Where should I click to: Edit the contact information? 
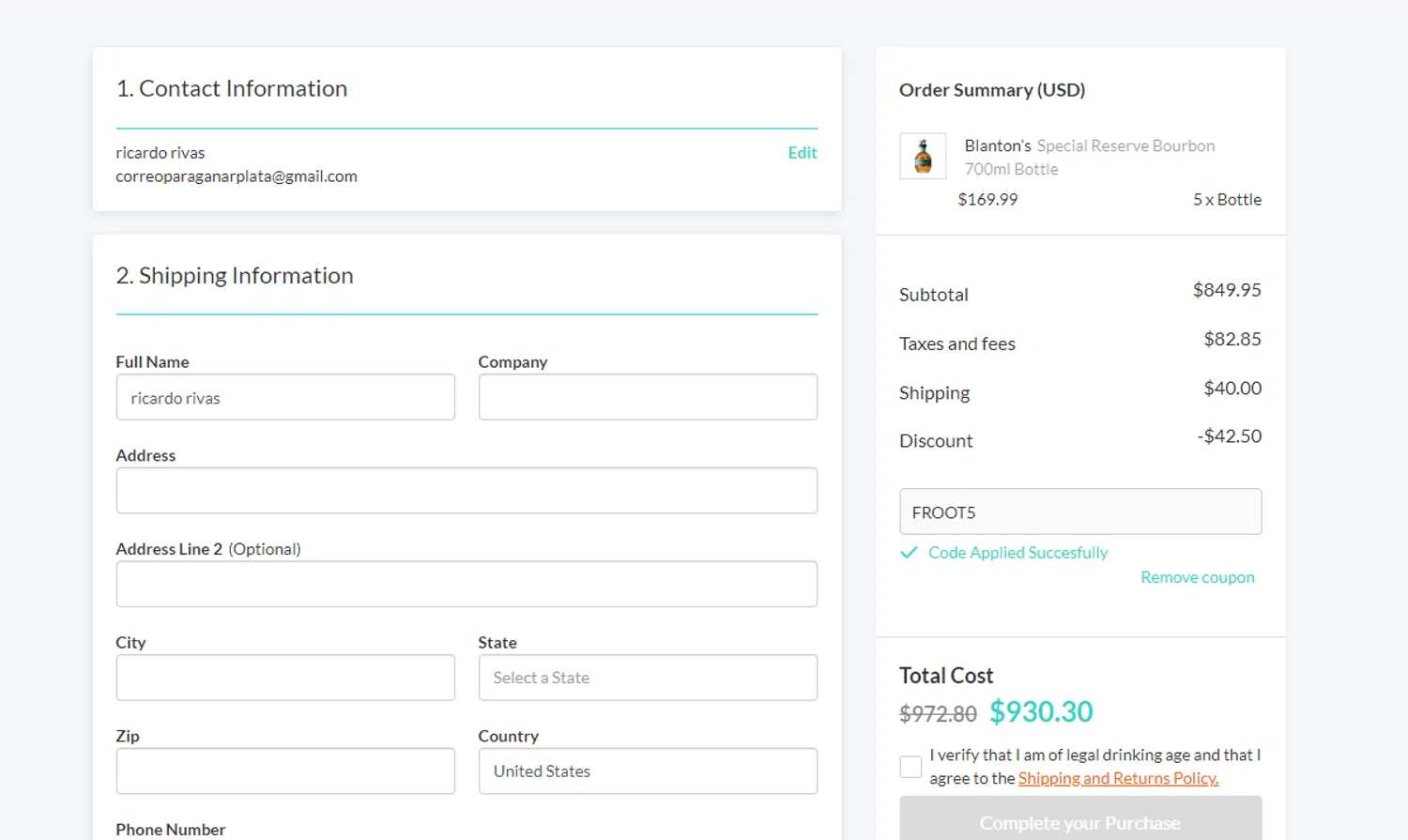pyautogui.click(x=802, y=153)
